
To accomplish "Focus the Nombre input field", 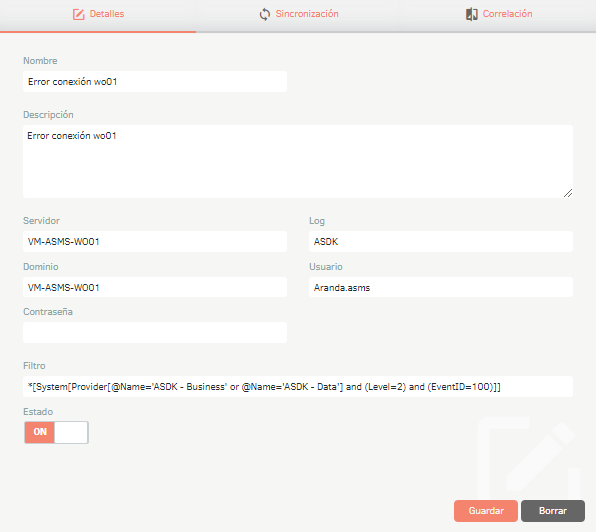I will 155,81.
